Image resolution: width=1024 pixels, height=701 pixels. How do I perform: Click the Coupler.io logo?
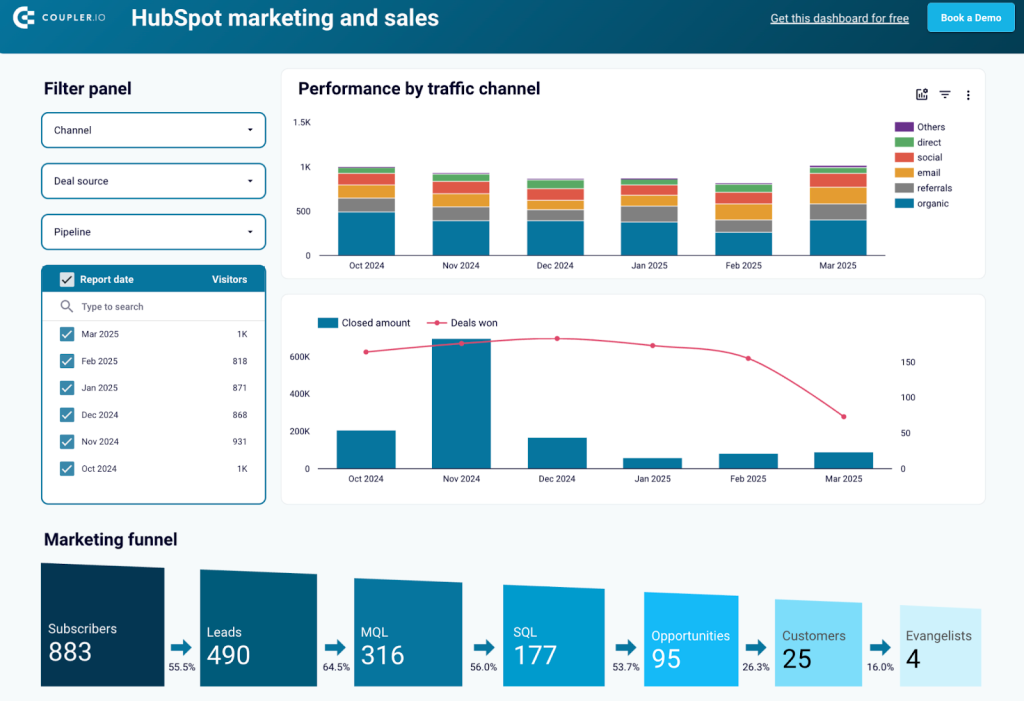point(59,18)
